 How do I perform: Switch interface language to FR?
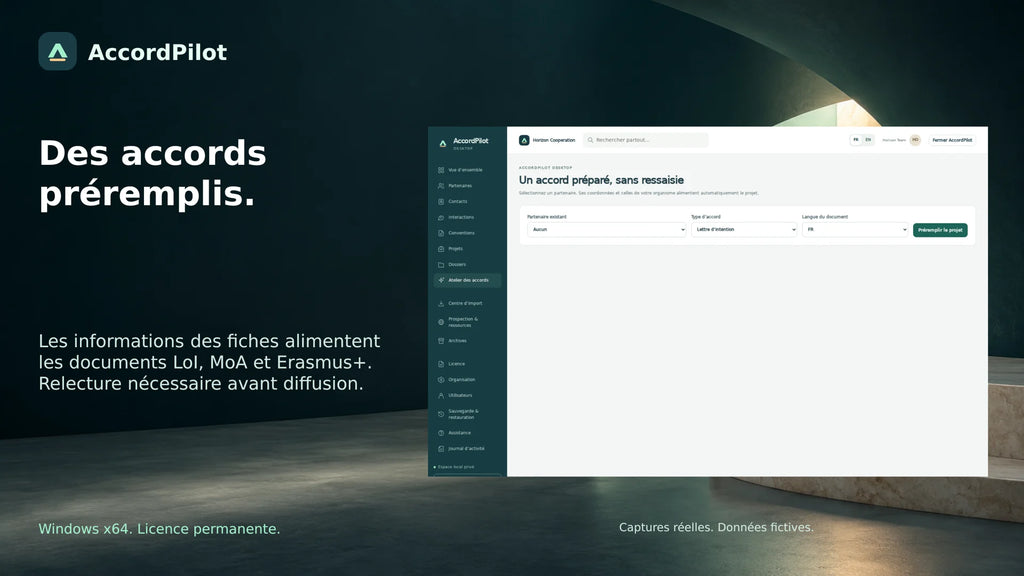click(856, 140)
